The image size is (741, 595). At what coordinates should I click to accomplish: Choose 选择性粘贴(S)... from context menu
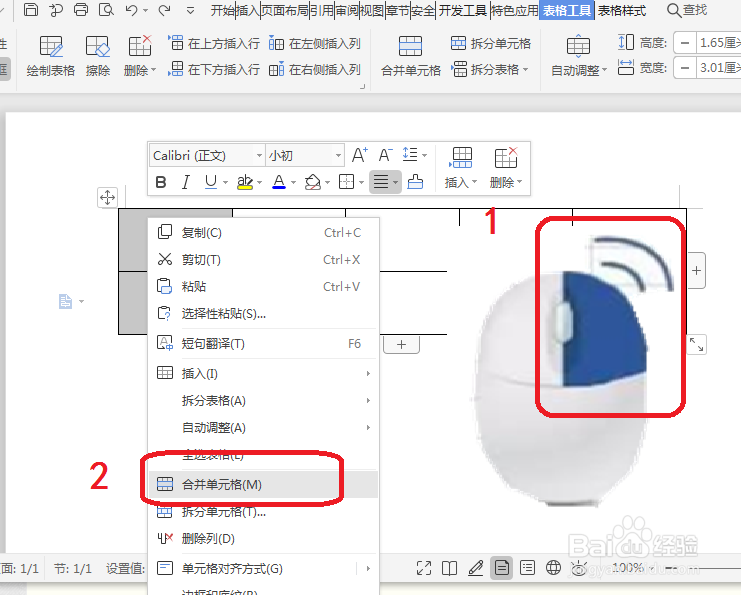click(263, 313)
